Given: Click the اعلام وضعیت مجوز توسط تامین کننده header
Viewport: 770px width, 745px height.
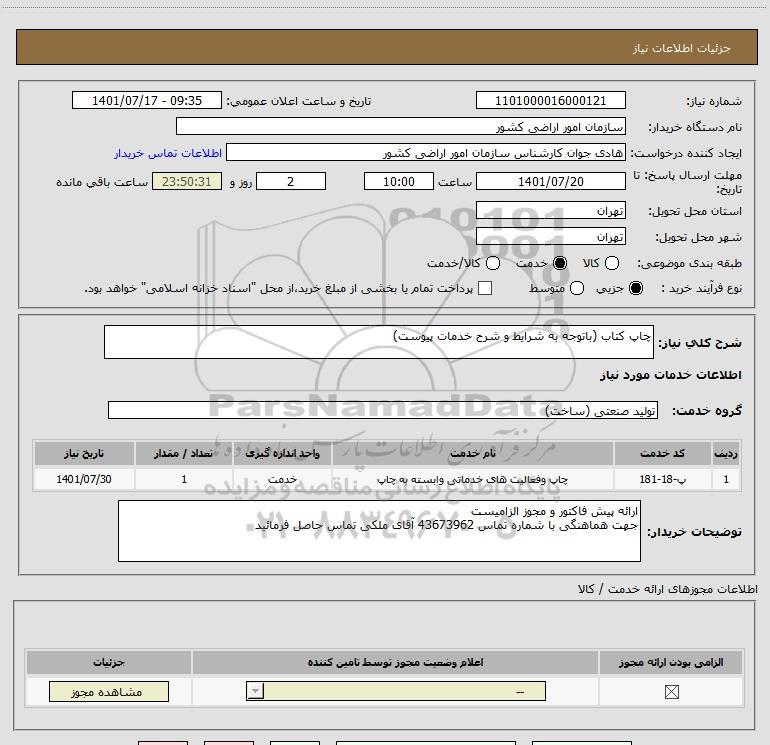Looking at the screenshot, I should pyautogui.click(x=395, y=662).
